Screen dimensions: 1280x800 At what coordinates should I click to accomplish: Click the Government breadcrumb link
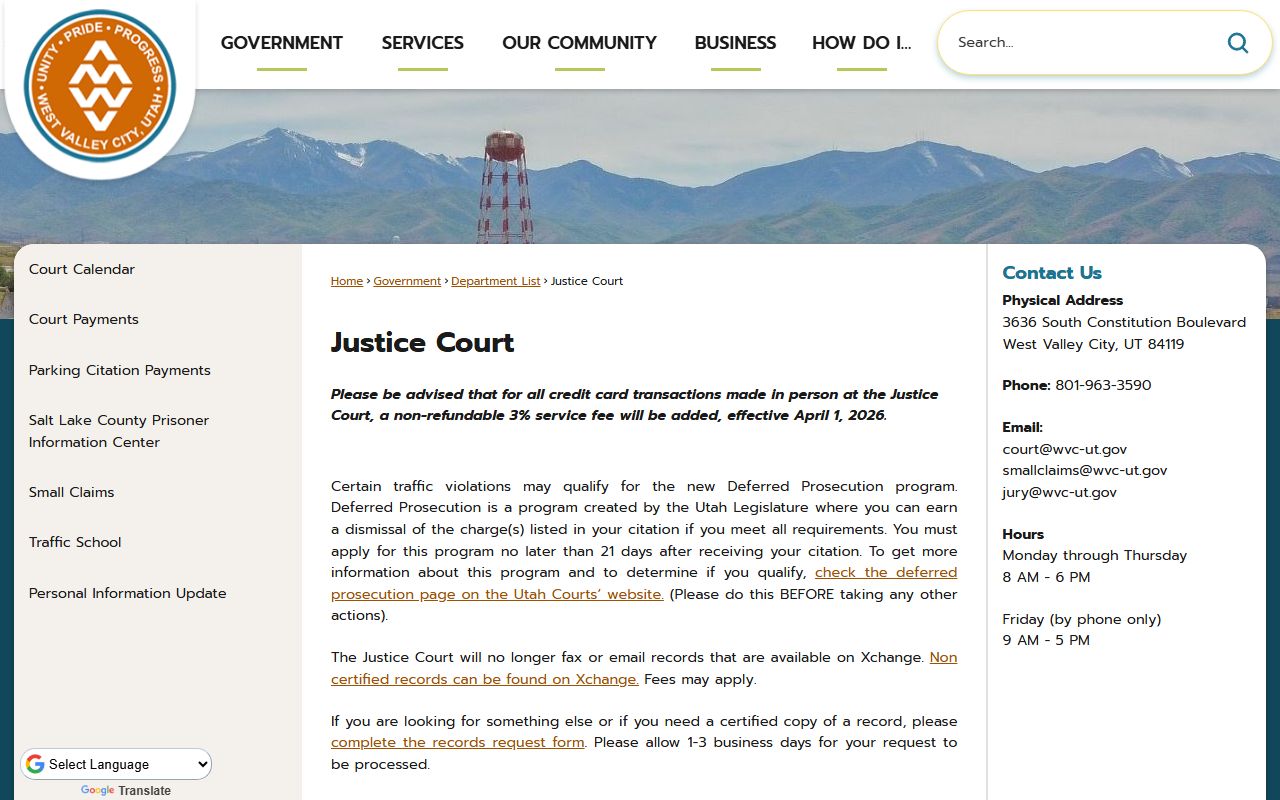[x=407, y=281]
